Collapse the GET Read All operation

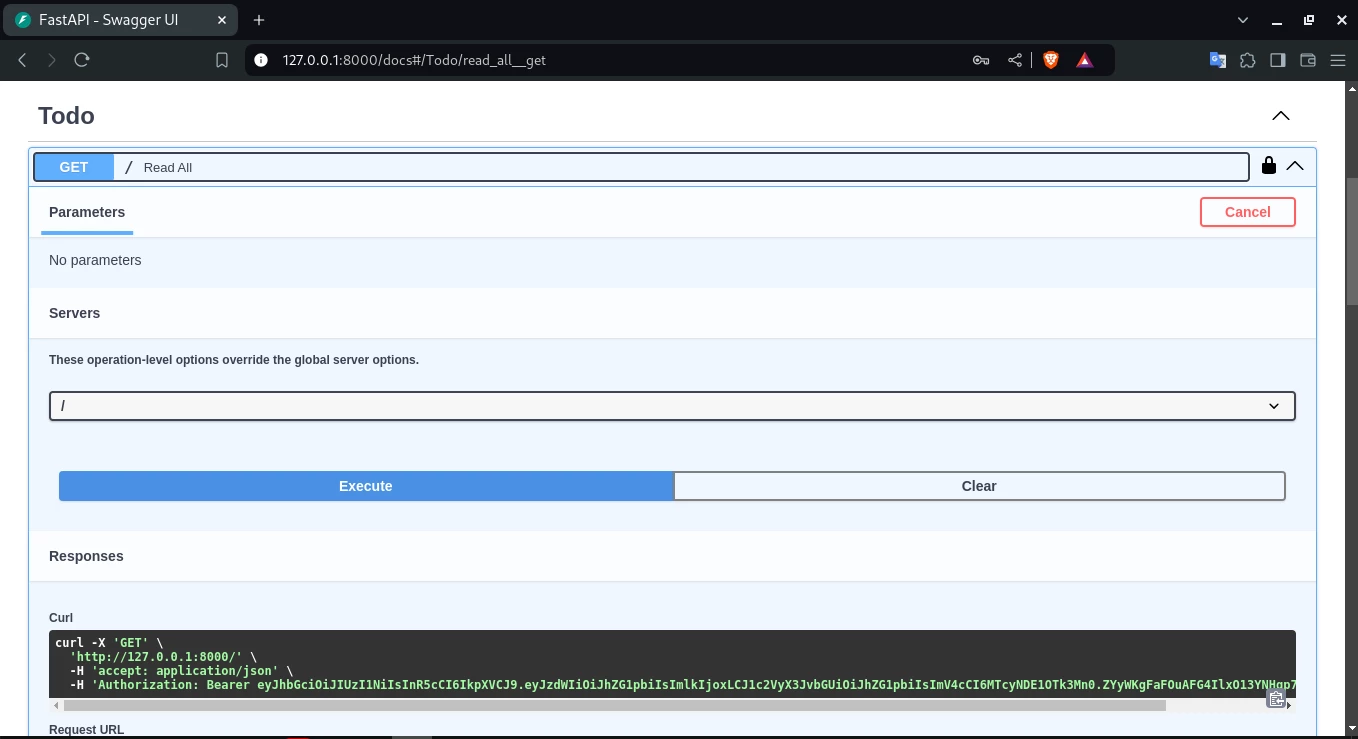click(x=1295, y=166)
